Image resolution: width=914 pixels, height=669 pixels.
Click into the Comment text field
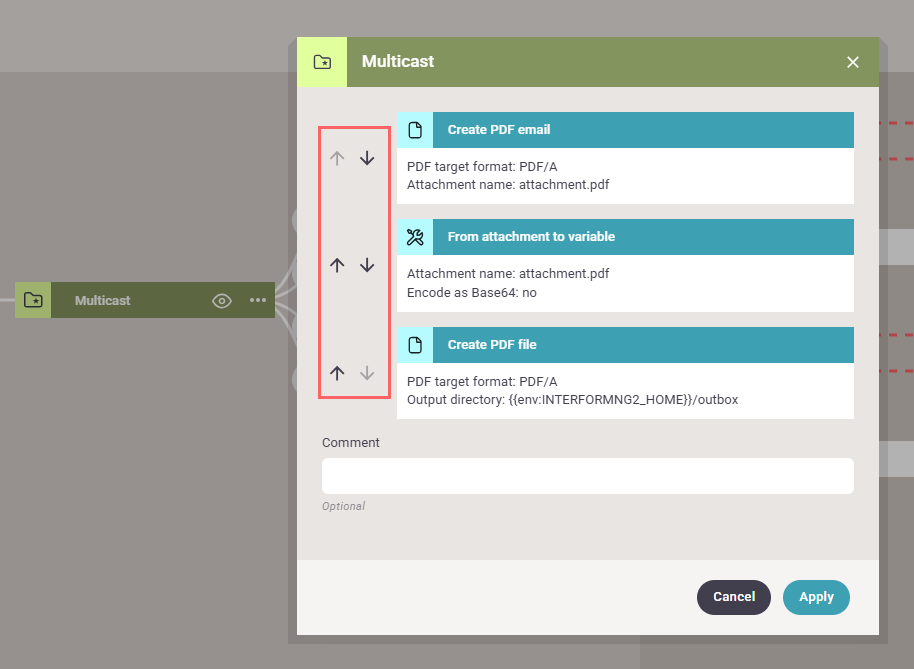point(587,476)
